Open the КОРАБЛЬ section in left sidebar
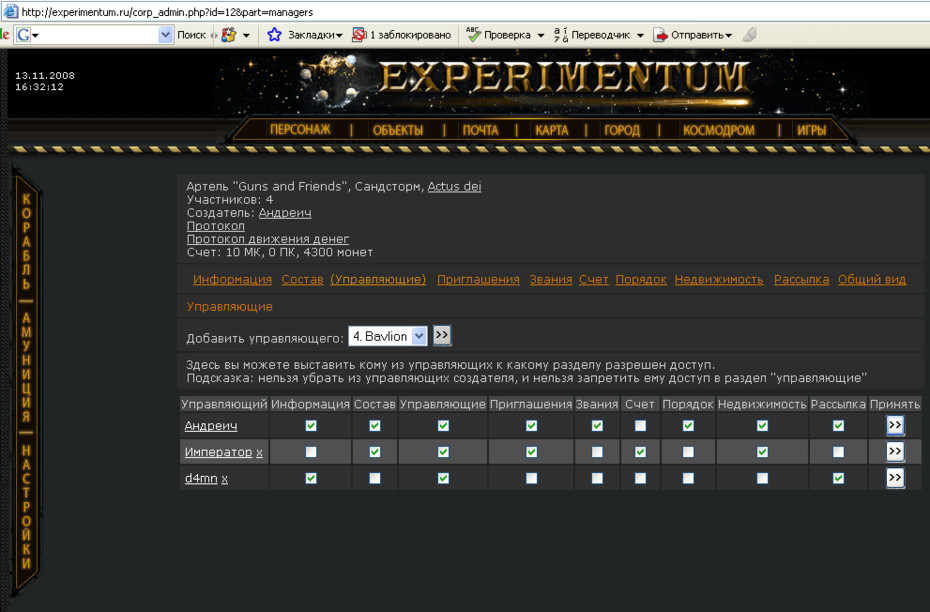 [x=26, y=241]
